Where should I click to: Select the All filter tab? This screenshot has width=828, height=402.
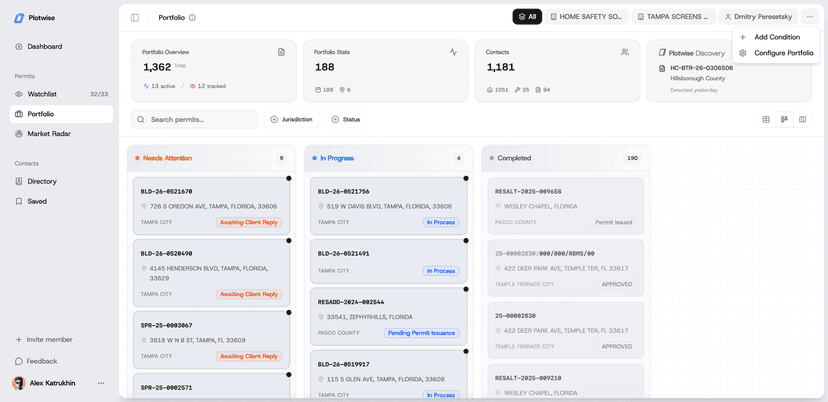(527, 17)
